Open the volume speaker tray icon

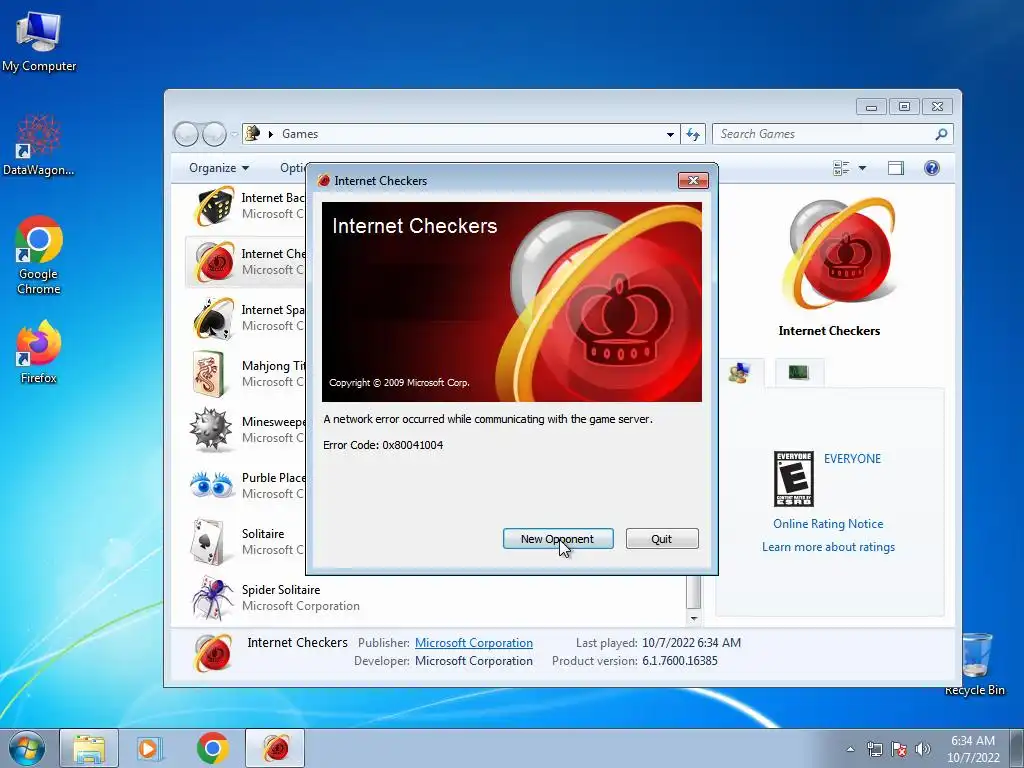coord(923,749)
